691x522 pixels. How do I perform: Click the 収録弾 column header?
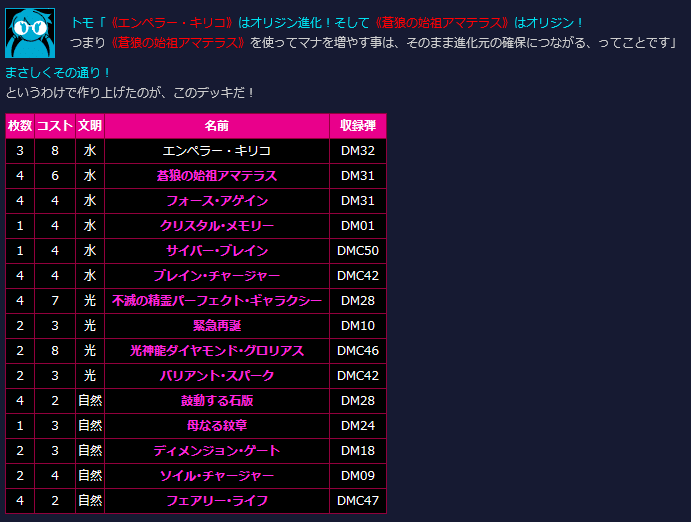point(358,126)
